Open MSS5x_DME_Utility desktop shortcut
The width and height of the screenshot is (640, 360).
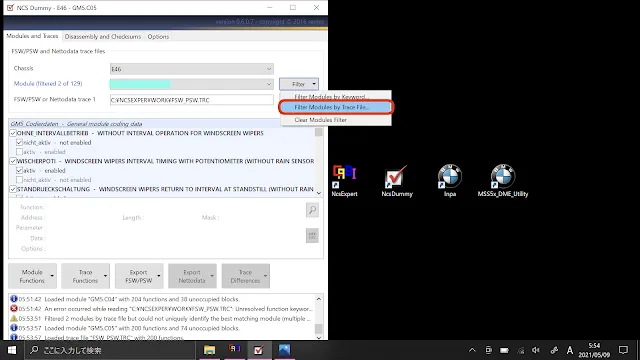(x=502, y=180)
